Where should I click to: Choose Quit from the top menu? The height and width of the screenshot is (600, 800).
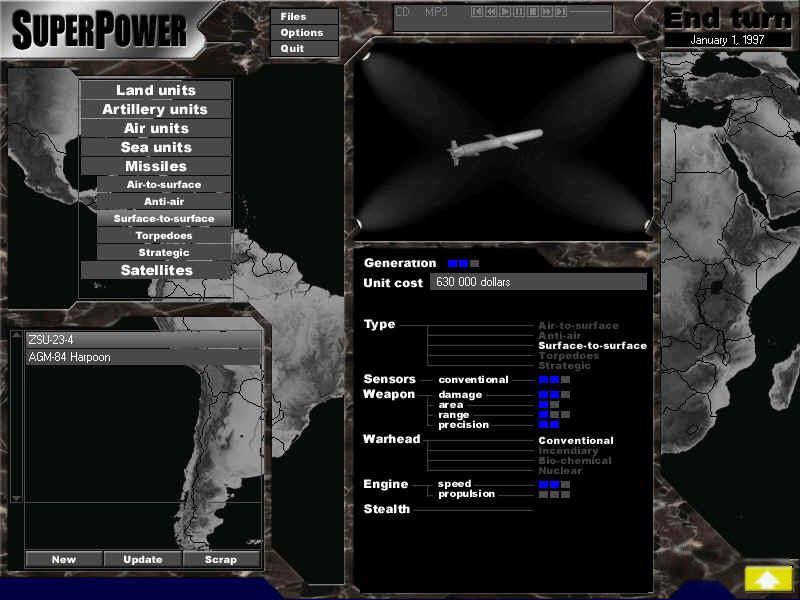point(304,48)
